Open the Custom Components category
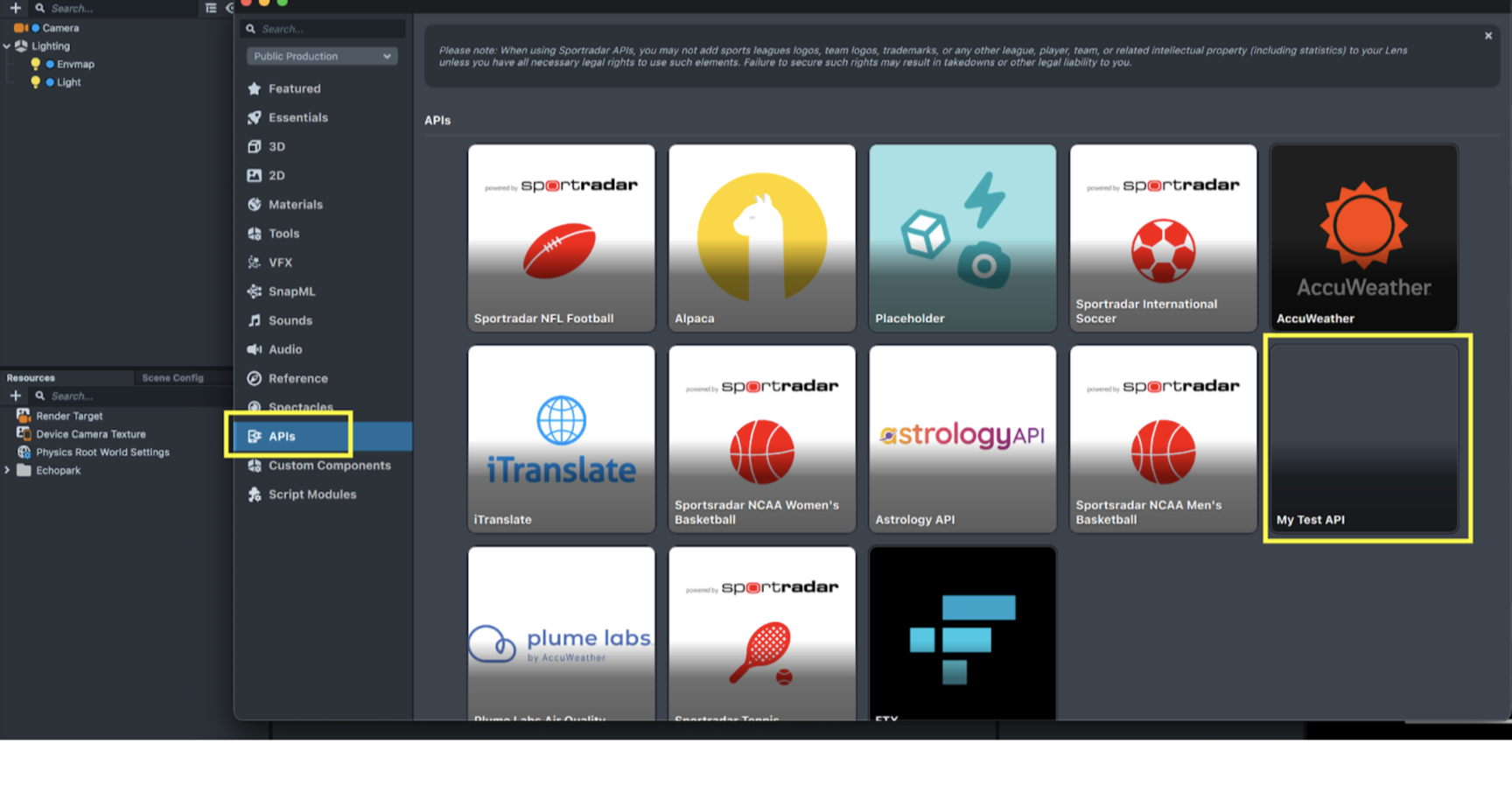The image size is (1512, 793). point(329,465)
